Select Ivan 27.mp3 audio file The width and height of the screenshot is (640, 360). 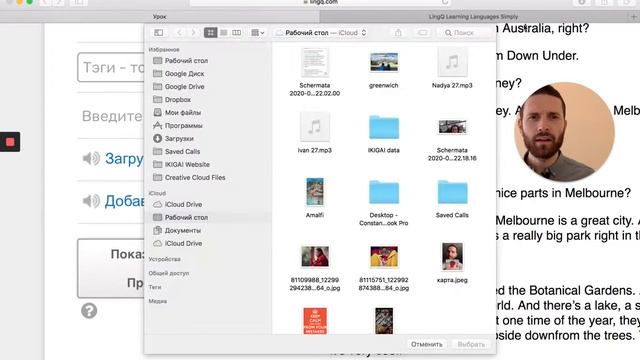(x=315, y=133)
